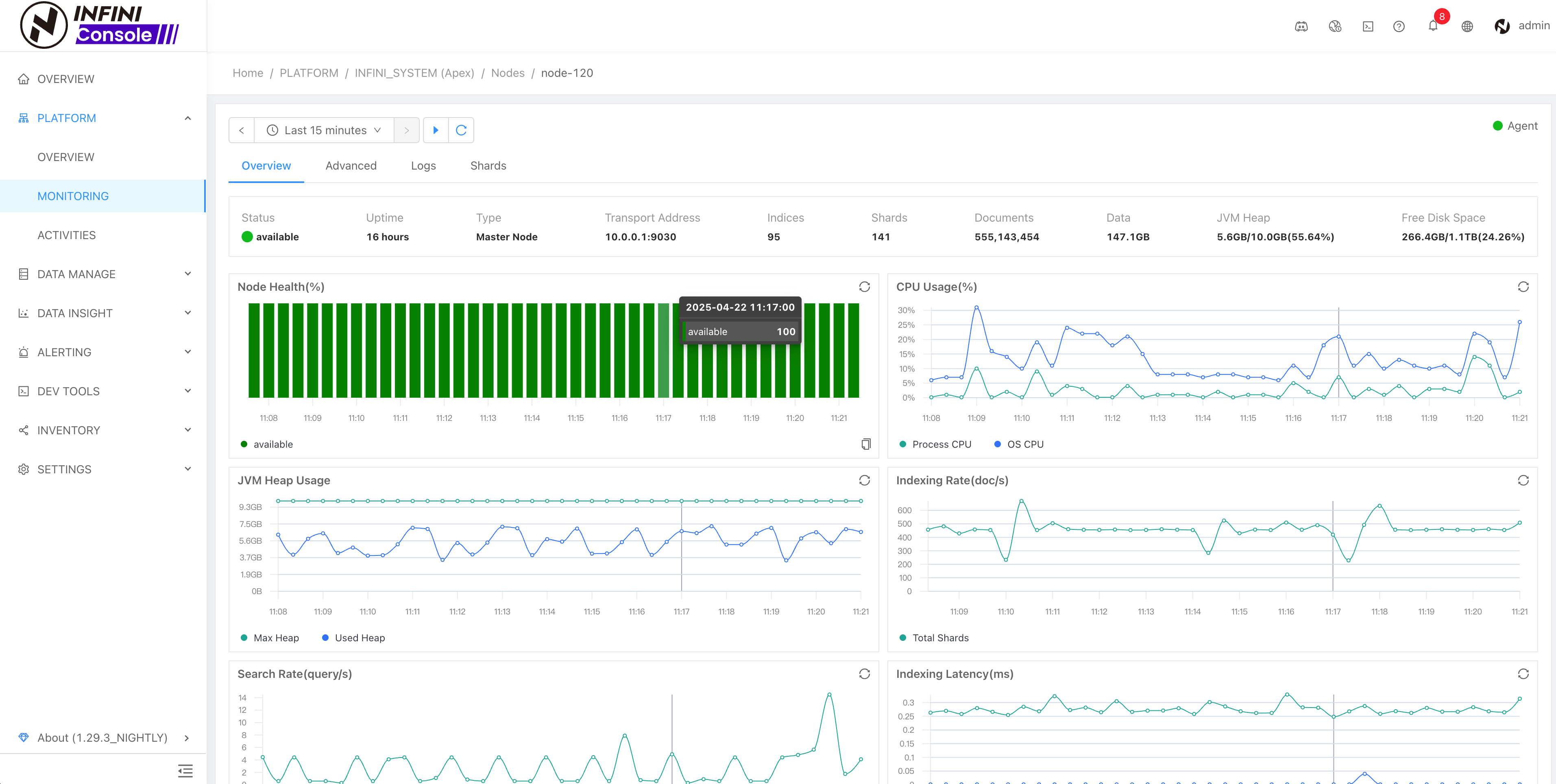Click the Nodes breadcrumb link

(x=508, y=73)
